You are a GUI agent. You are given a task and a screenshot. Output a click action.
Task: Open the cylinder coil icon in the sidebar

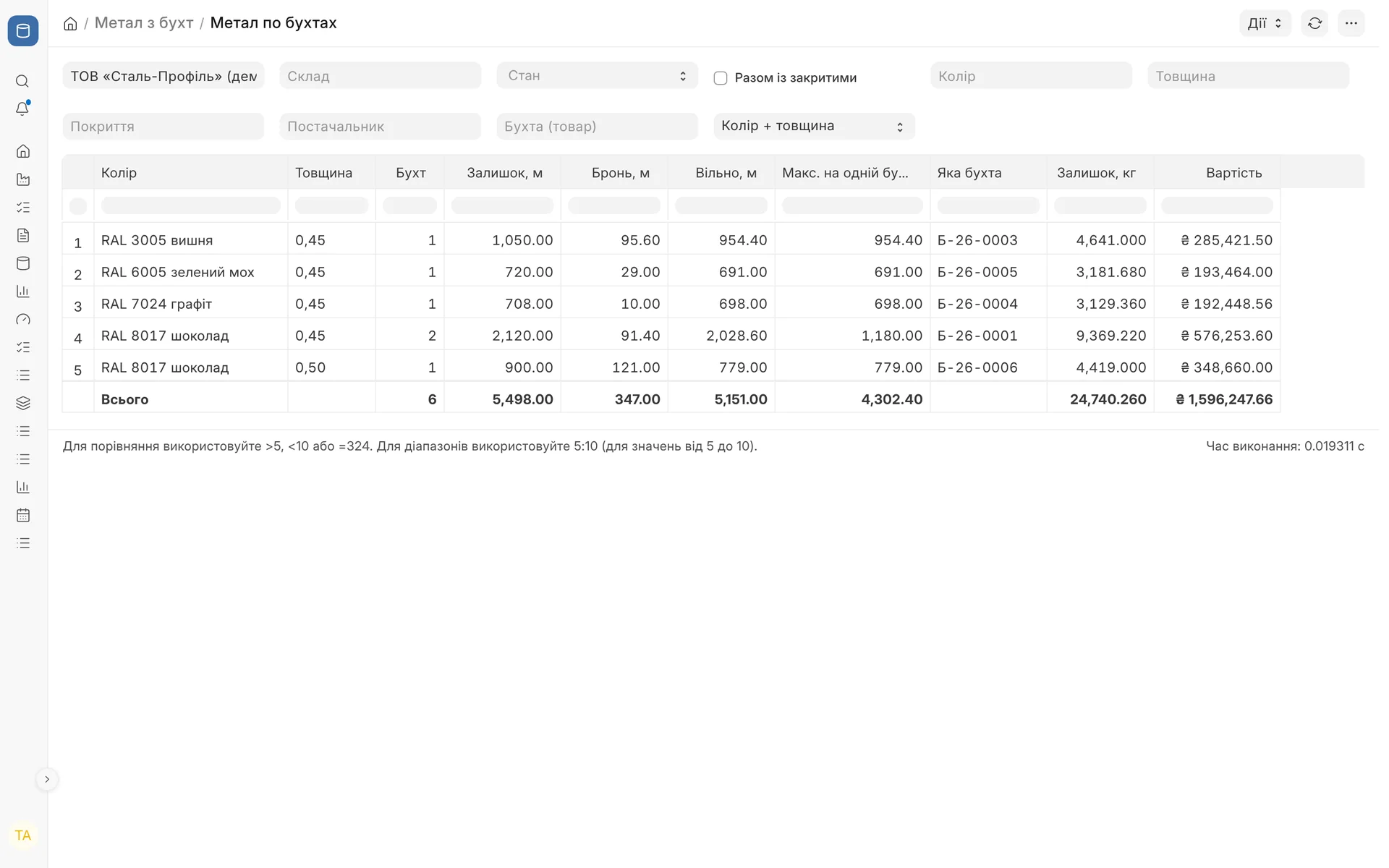pos(23,263)
